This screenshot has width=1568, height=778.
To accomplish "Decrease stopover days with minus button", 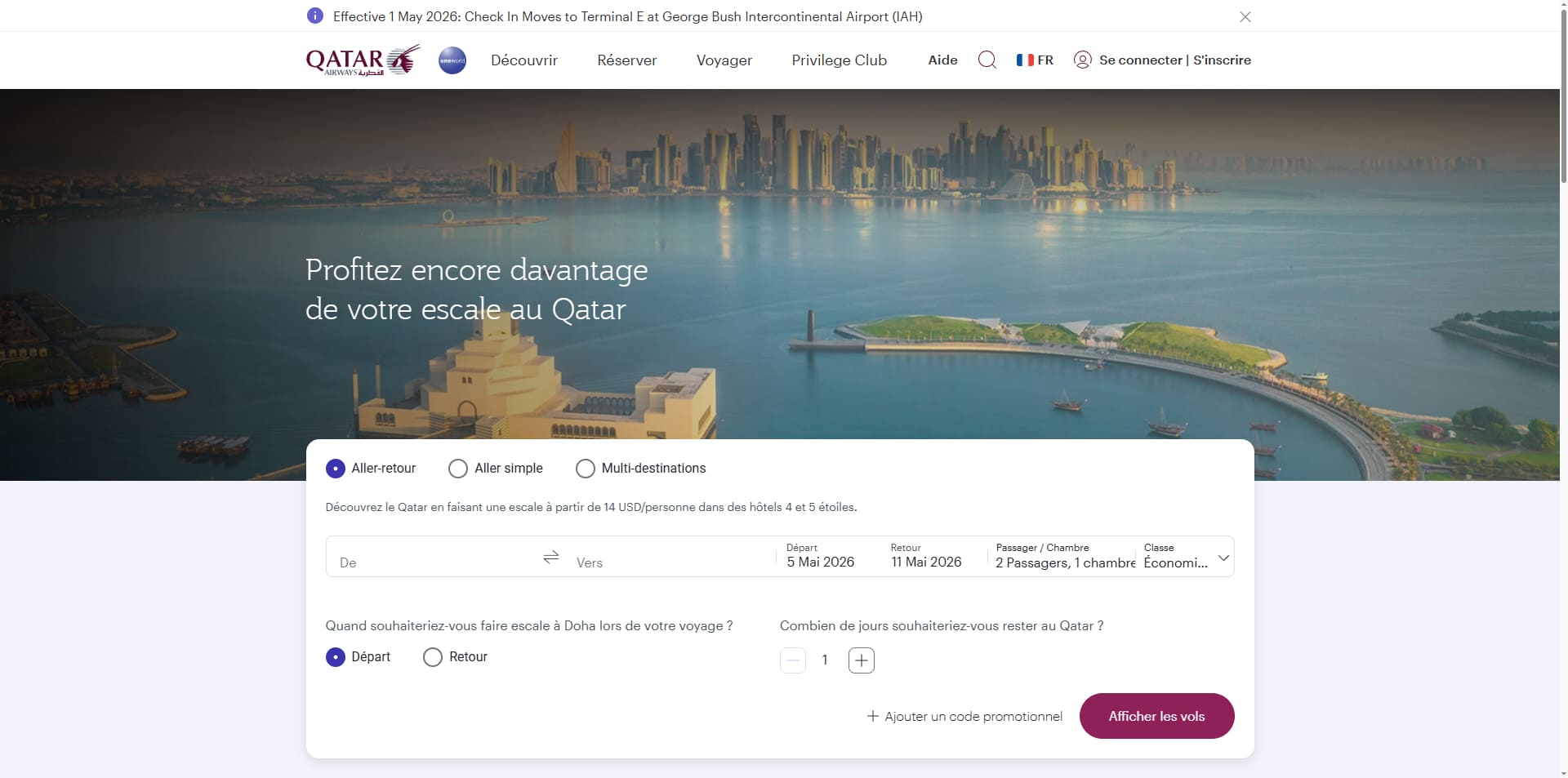I will pos(792,660).
